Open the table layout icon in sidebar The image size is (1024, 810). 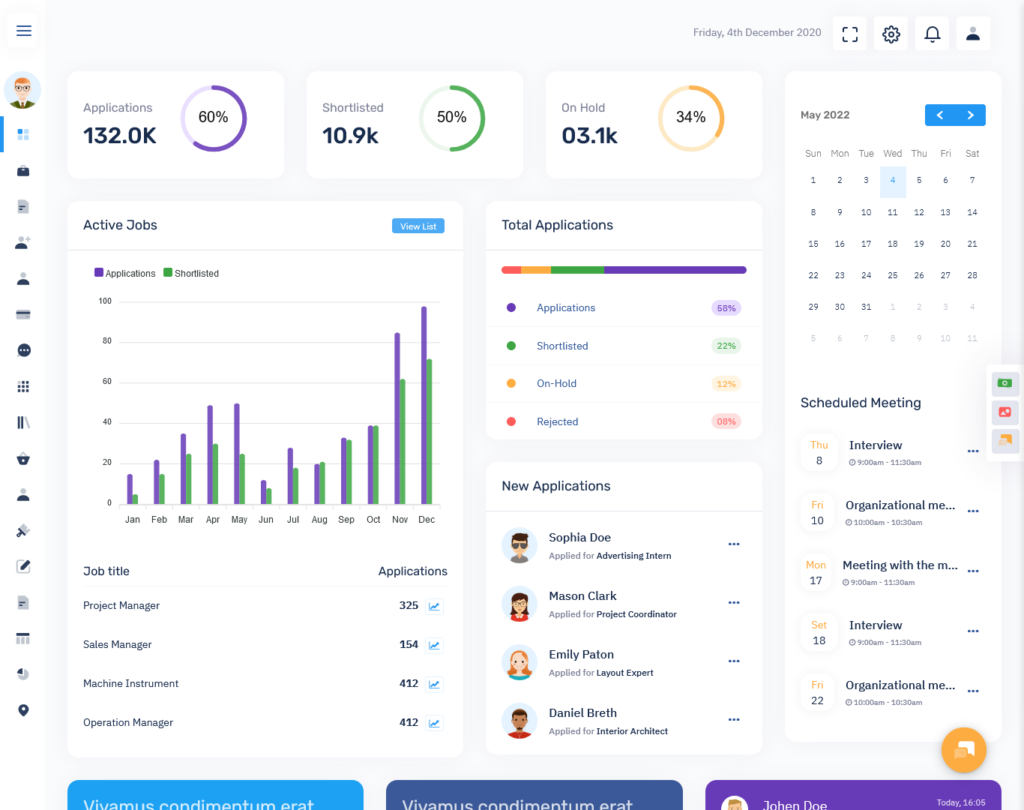[x=24, y=638]
